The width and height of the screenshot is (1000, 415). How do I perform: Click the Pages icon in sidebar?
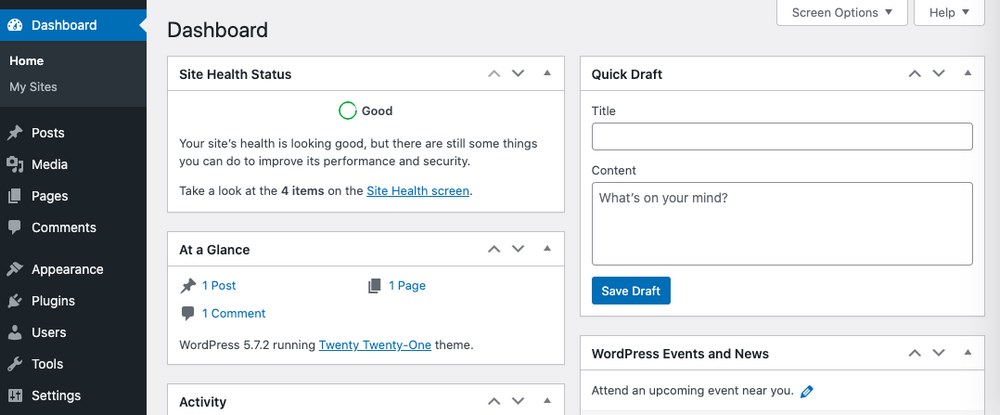coord(15,196)
